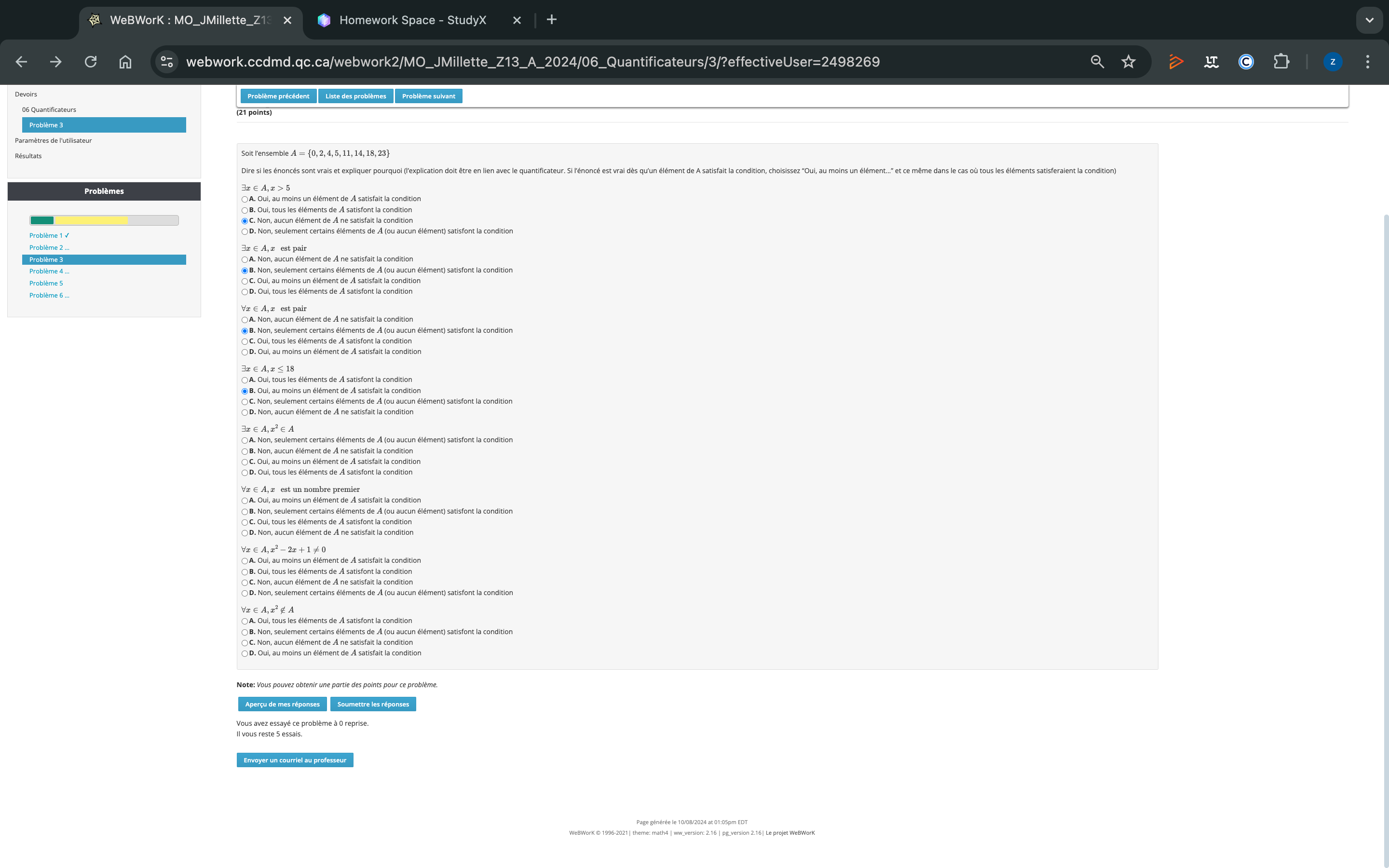
Task: Click the page vertical scrollbar
Action: (1386, 540)
